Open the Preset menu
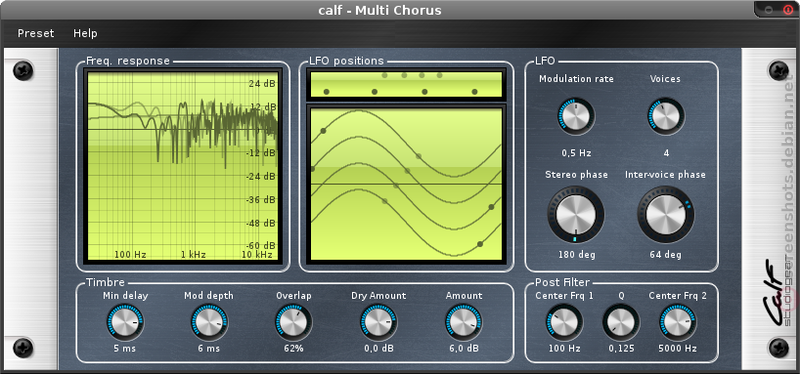800x374 pixels. click(36, 33)
